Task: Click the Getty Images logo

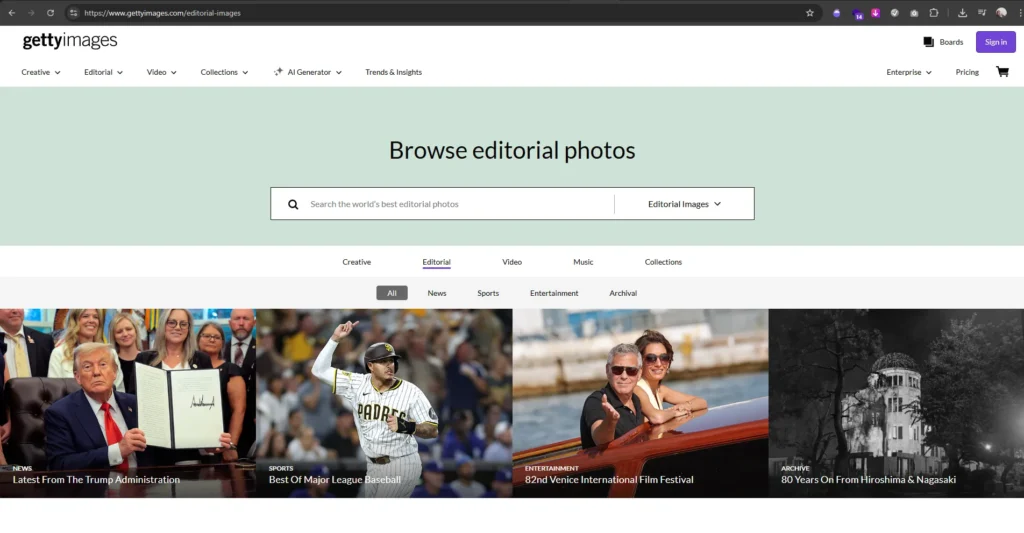Action: click(70, 41)
